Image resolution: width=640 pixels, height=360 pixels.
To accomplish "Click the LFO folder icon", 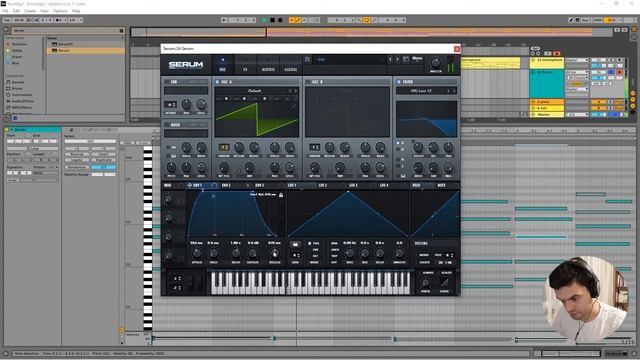I will click(x=295, y=244).
